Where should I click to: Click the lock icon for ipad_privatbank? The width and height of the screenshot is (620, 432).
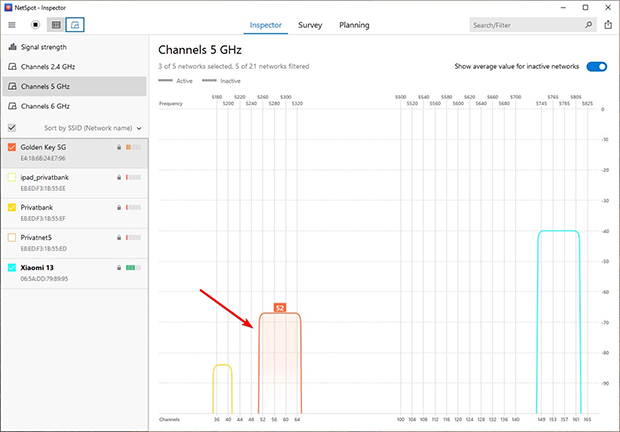point(119,177)
